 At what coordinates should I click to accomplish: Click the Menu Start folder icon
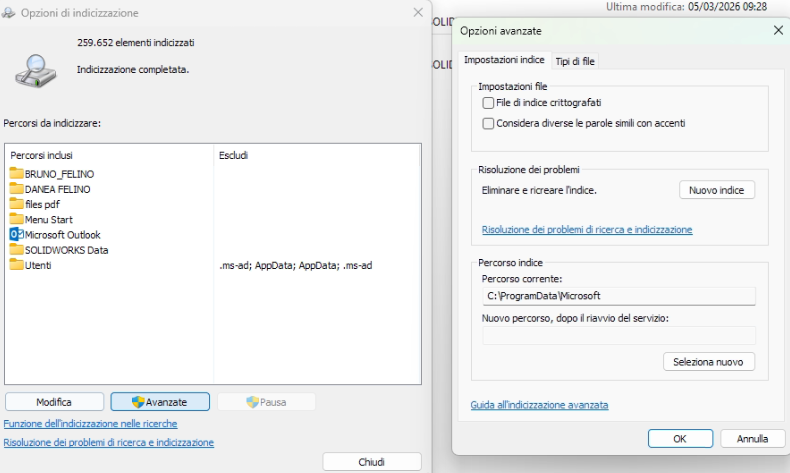(17, 219)
